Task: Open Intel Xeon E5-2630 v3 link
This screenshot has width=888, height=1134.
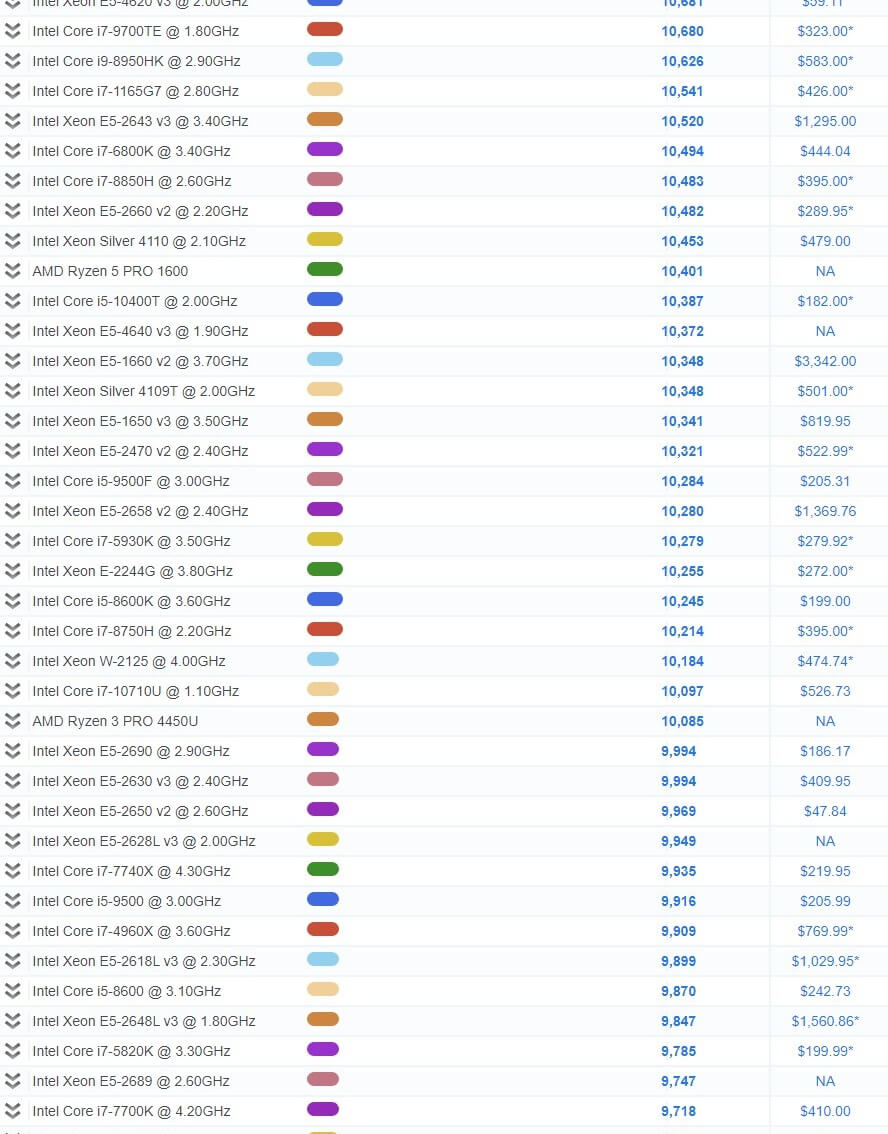Action: coord(140,781)
